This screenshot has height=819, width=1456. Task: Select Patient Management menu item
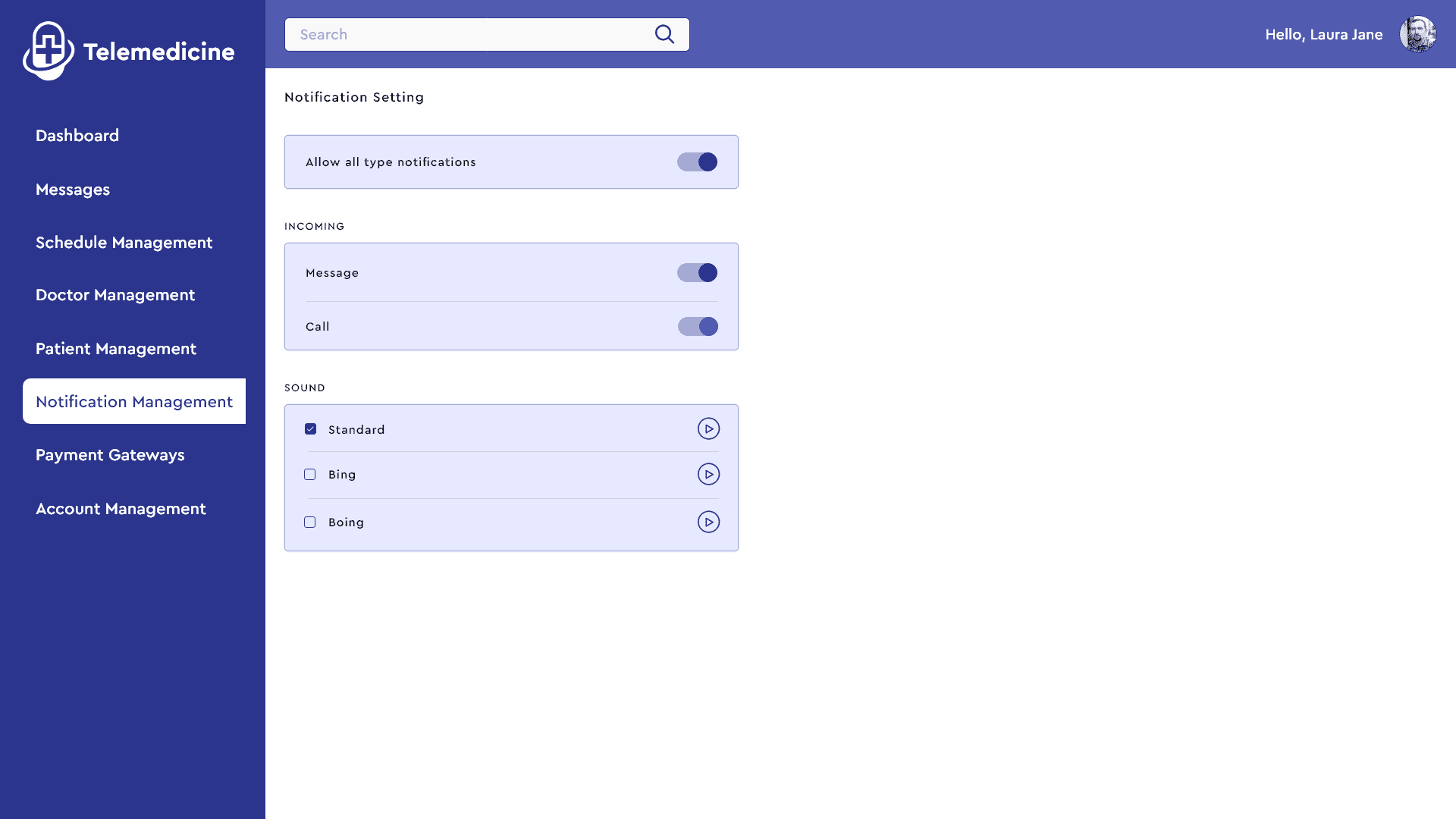pos(116,349)
